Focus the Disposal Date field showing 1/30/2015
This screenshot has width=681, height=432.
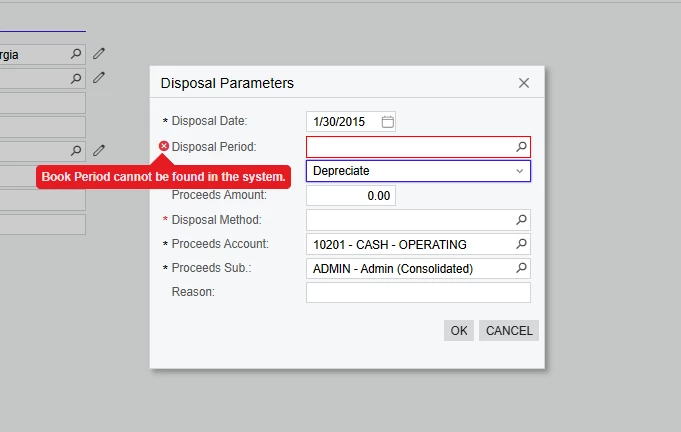click(342, 122)
